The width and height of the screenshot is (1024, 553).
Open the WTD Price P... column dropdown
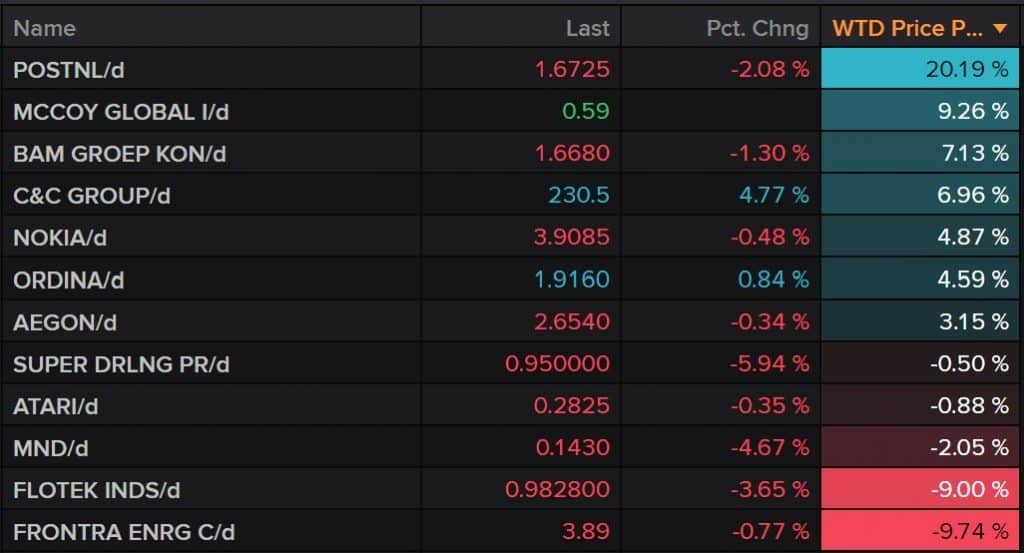pyautogui.click(x=908, y=28)
